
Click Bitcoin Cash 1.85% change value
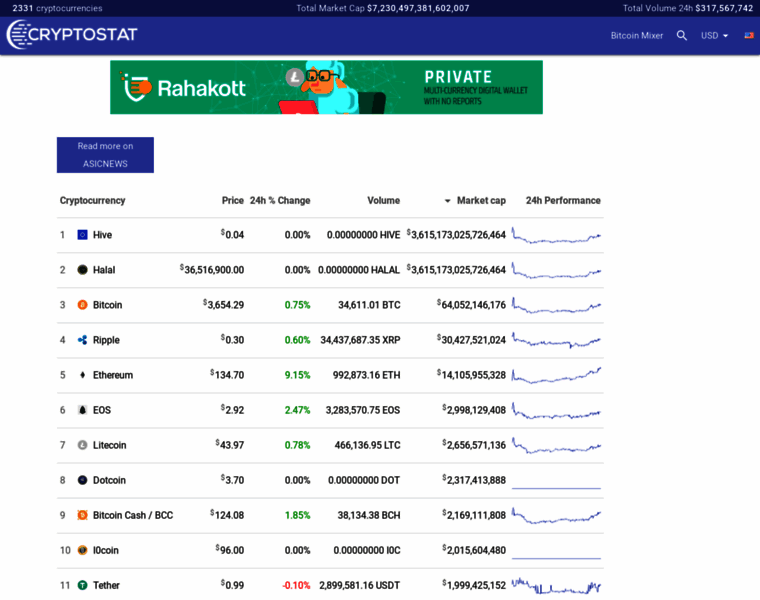click(297, 515)
